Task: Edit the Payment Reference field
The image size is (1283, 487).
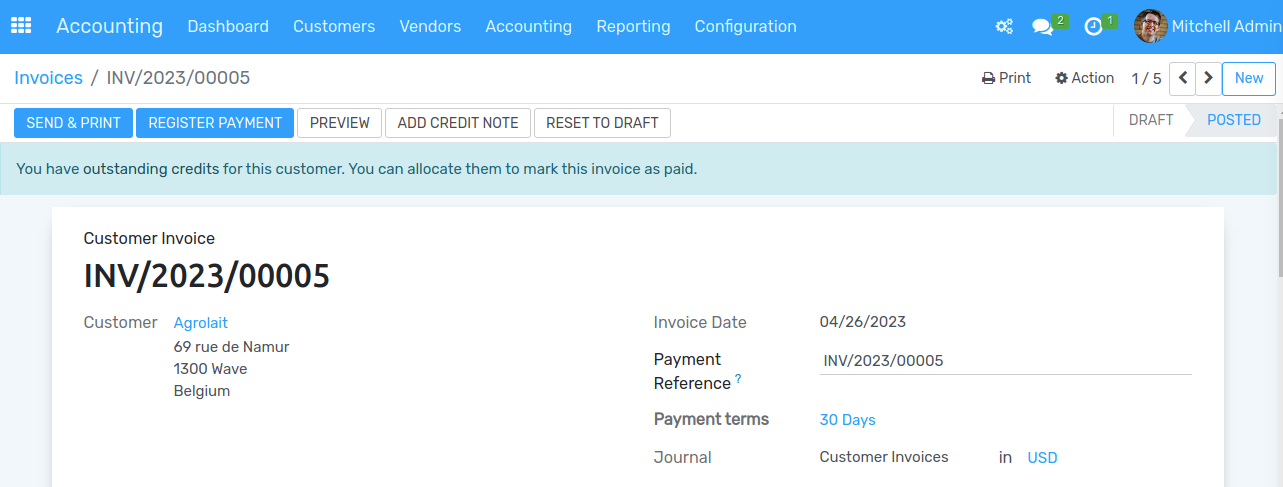Action: 1005,361
